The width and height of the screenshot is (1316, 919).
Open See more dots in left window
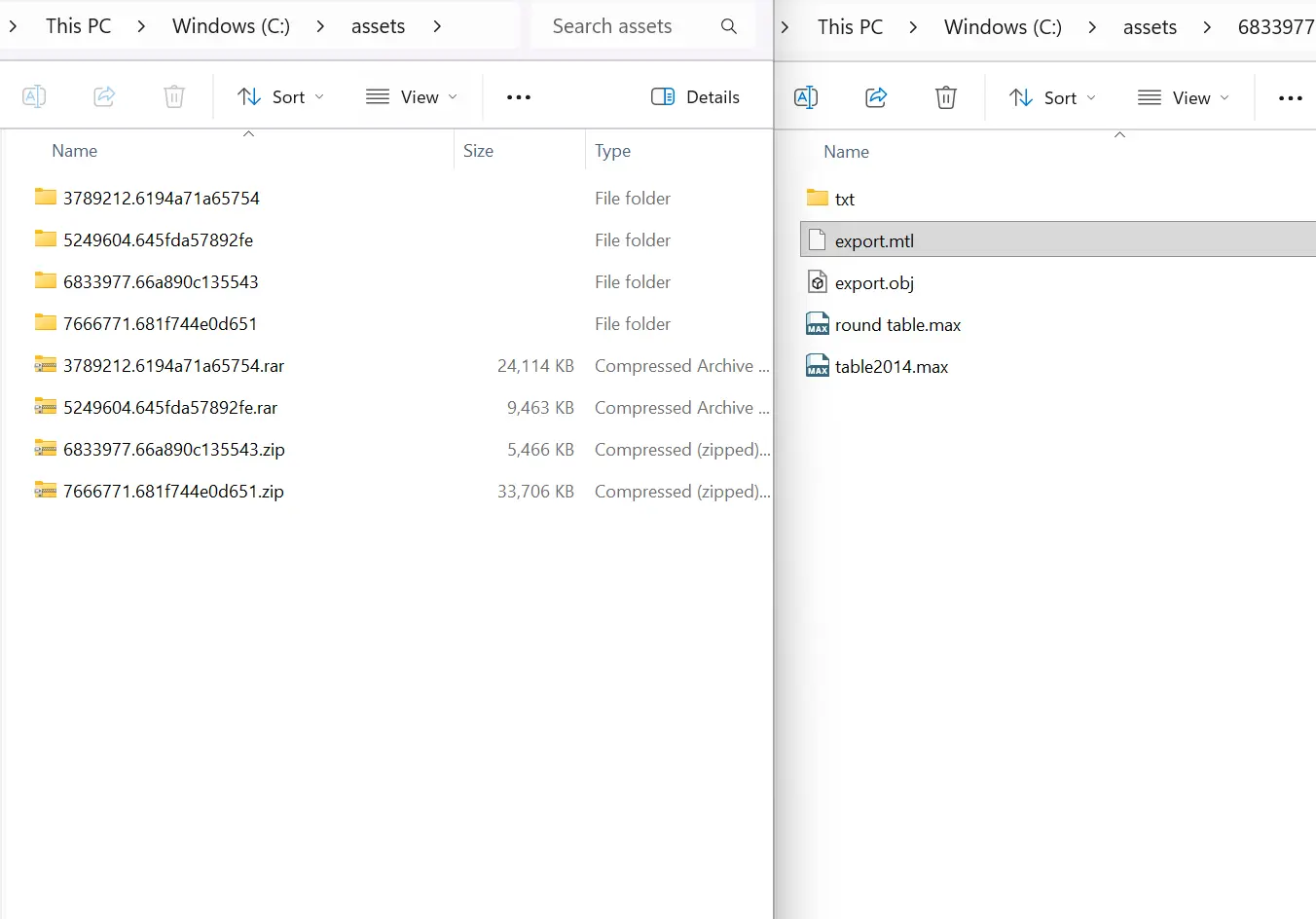point(519,97)
